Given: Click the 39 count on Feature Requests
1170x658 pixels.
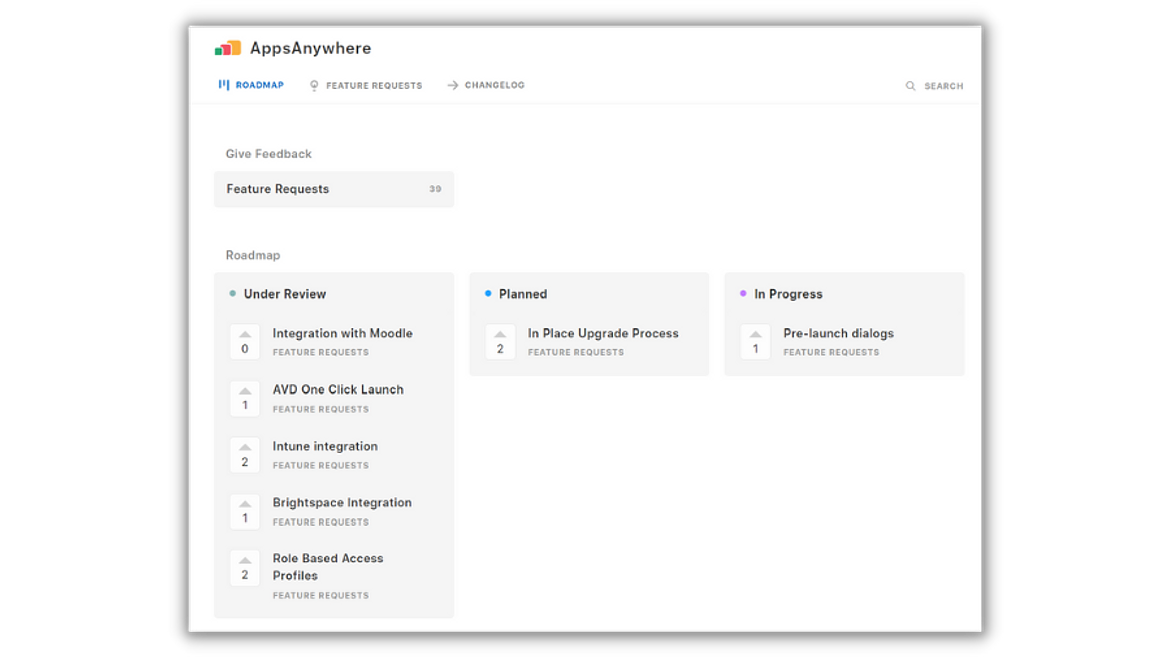Looking at the screenshot, I should pyautogui.click(x=435, y=189).
